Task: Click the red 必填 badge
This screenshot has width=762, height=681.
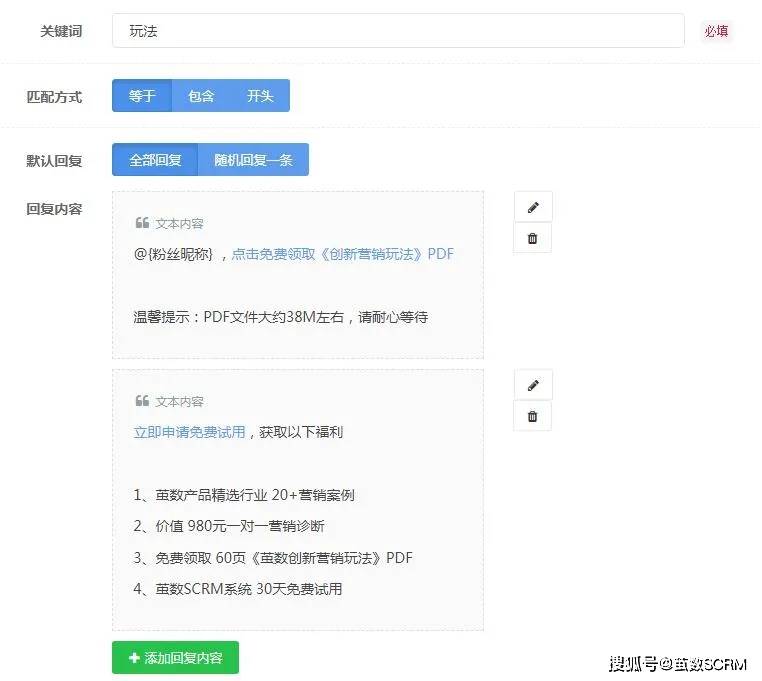Action: [x=716, y=31]
